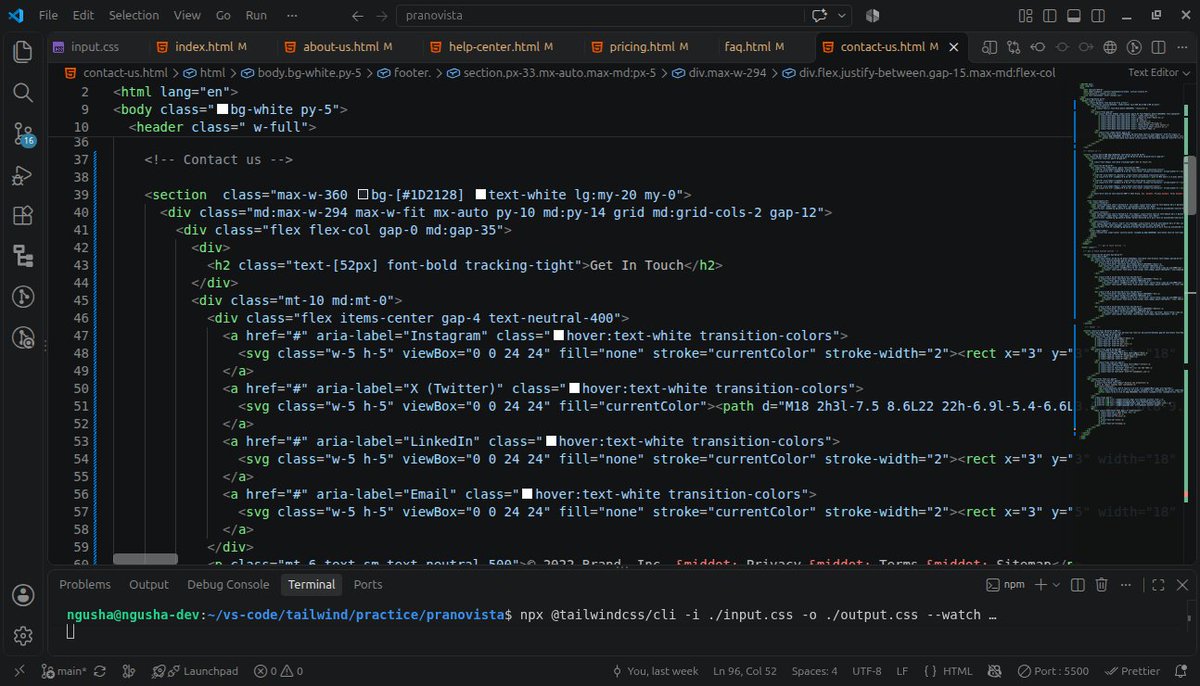Switch to the Debug Console tab
The width and height of the screenshot is (1200, 686).
pos(228,585)
